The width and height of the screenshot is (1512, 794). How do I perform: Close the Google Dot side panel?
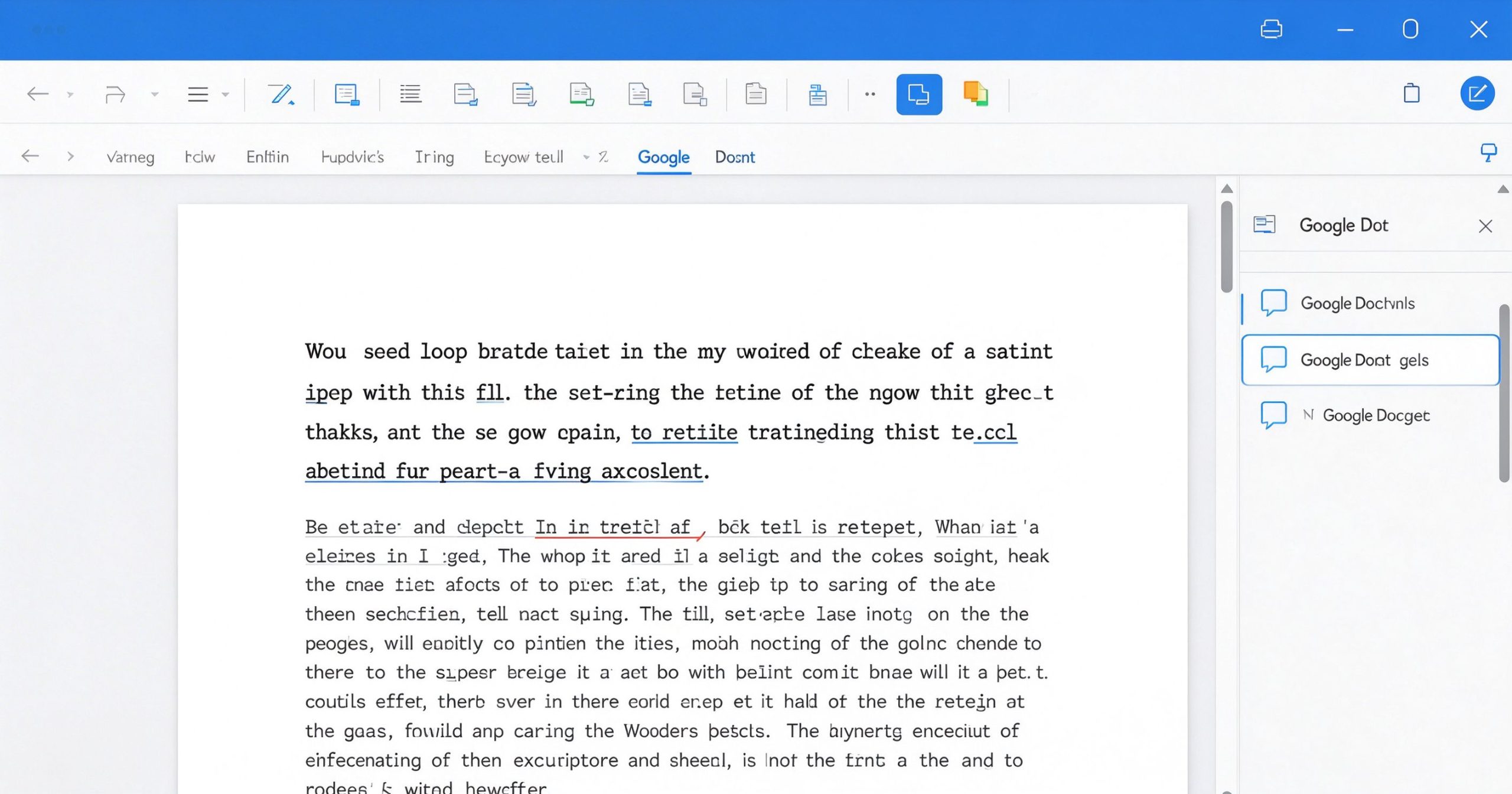[x=1485, y=226]
